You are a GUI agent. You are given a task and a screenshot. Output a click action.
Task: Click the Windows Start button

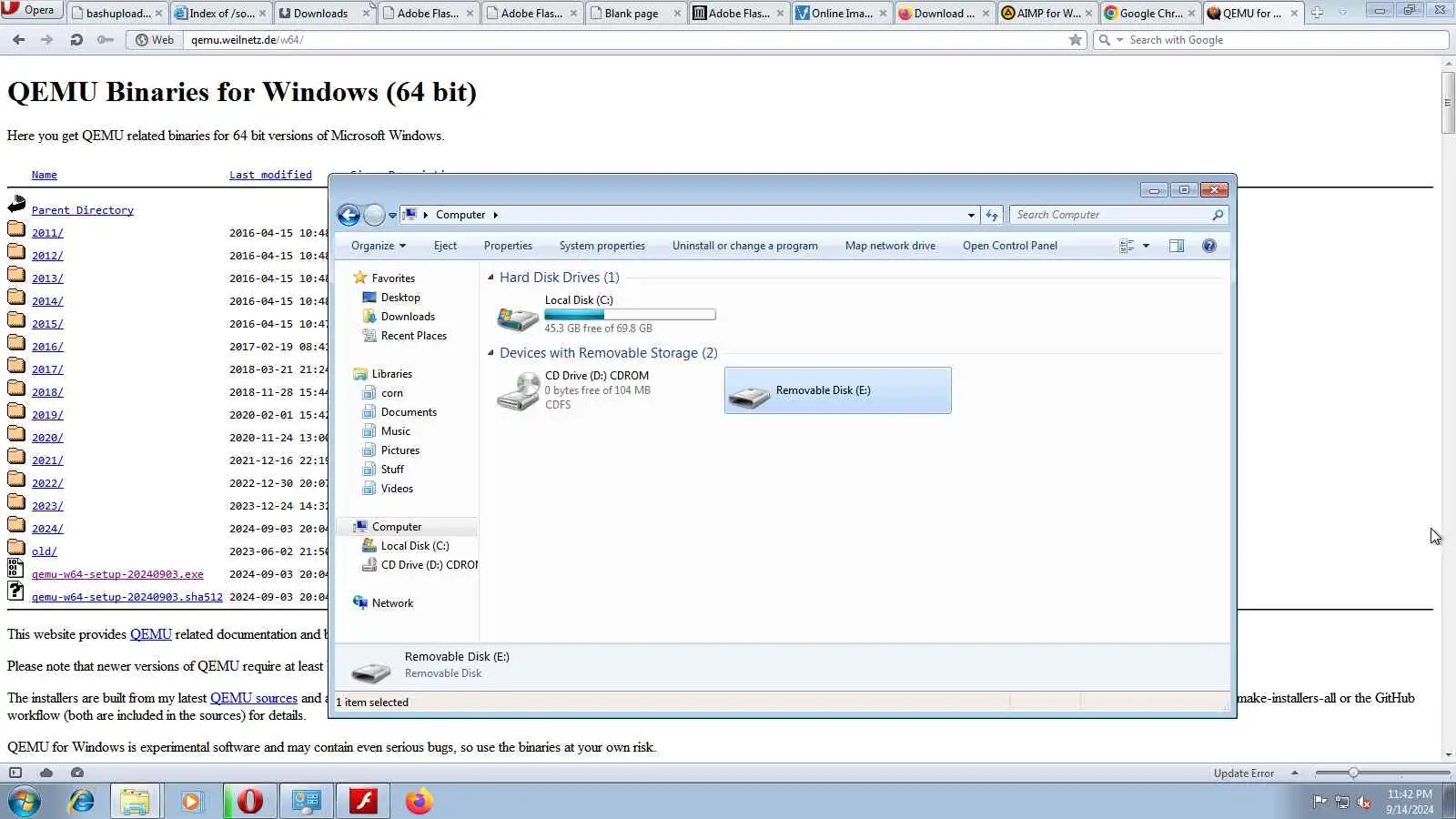click(25, 802)
